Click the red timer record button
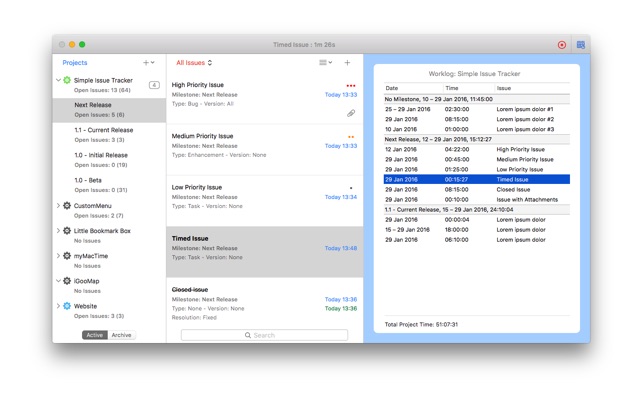This screenshot has width=643, height=402. [561, 45]
